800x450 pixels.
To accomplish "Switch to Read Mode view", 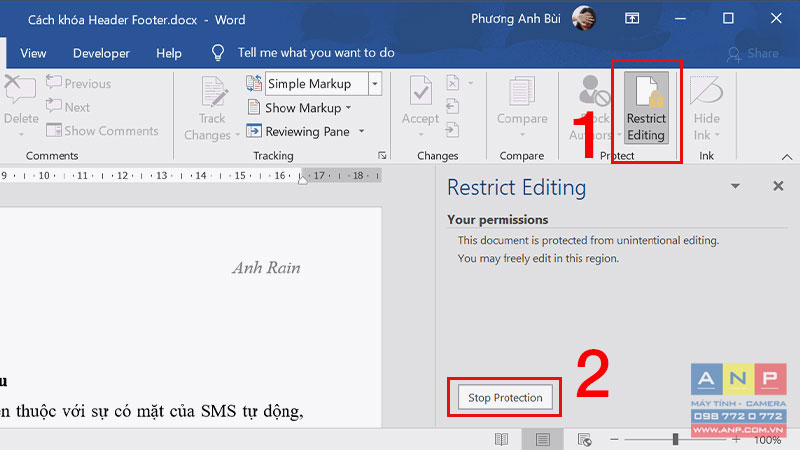I will click(502, 439).
